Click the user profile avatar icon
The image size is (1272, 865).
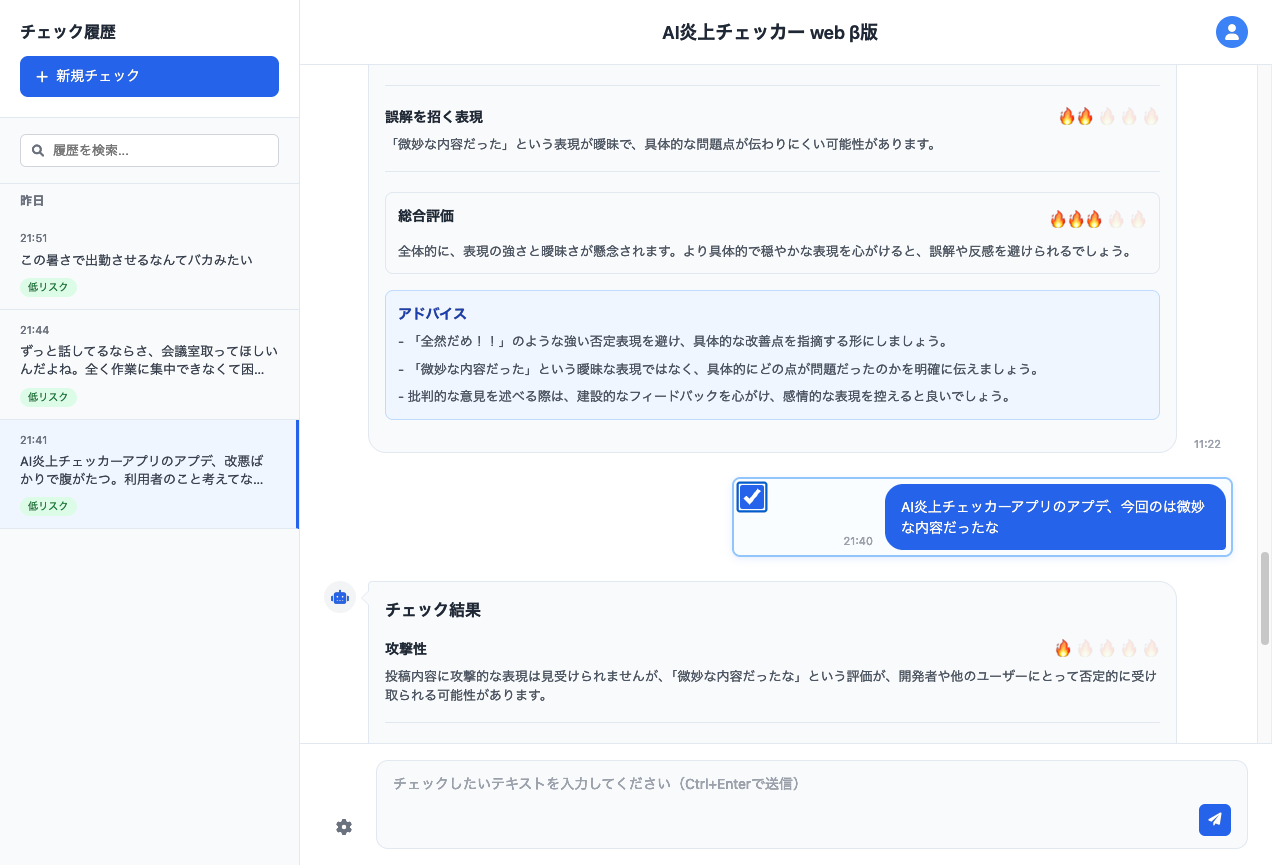pos(1231,32)
